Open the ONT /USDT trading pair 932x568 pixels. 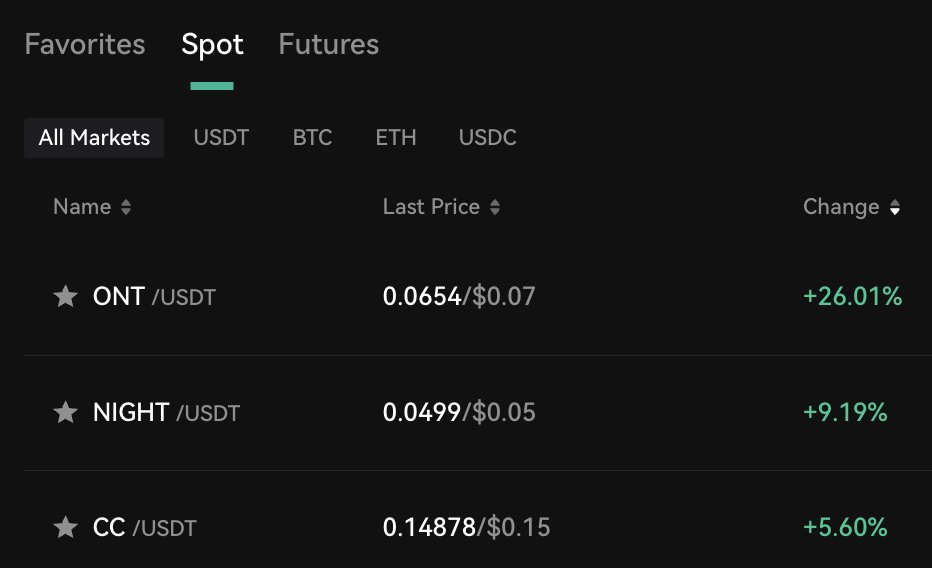point(154,296)
